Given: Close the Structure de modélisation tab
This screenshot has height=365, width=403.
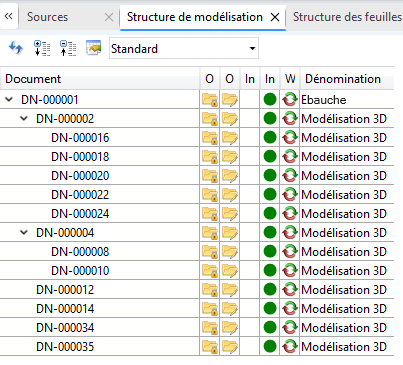Looking at the screenshot, I should [275, 17].
